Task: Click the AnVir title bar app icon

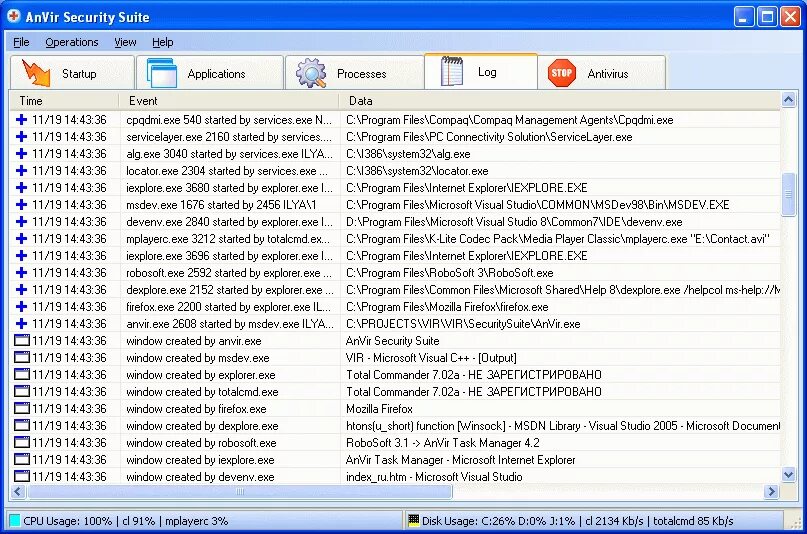Action: pos(13,16)
